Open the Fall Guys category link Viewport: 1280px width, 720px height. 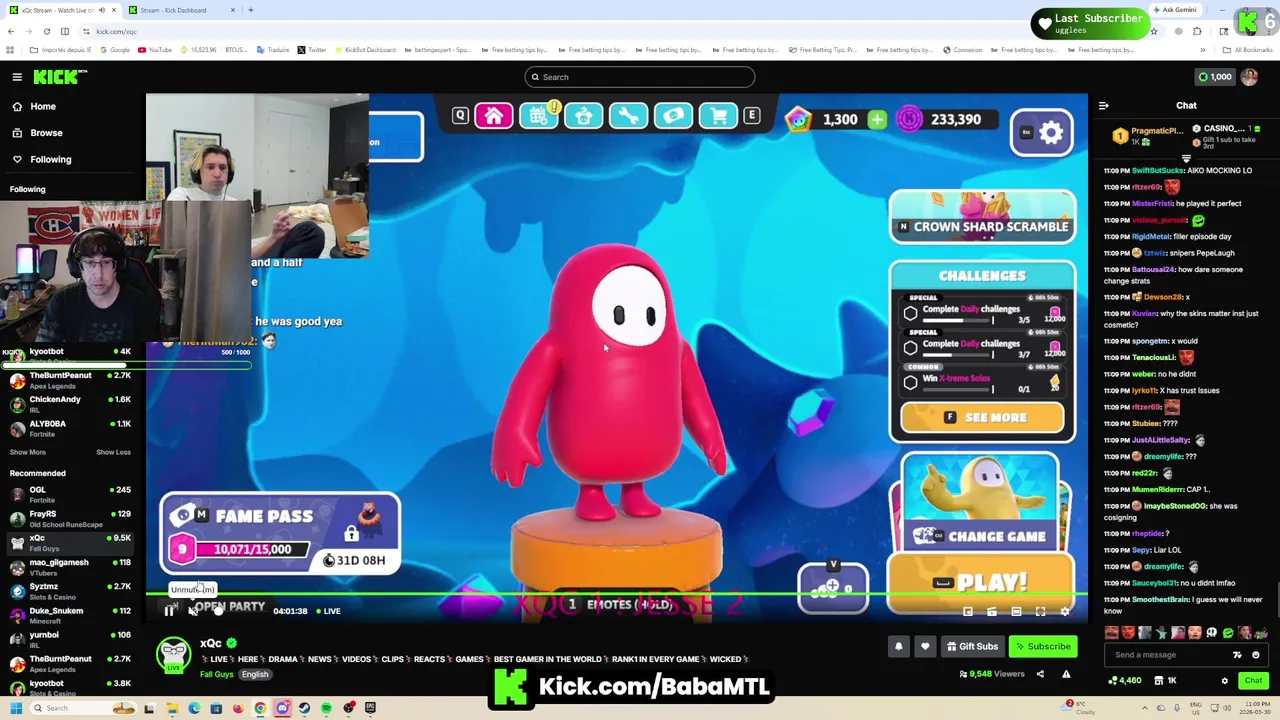click(x=216, y=674)
